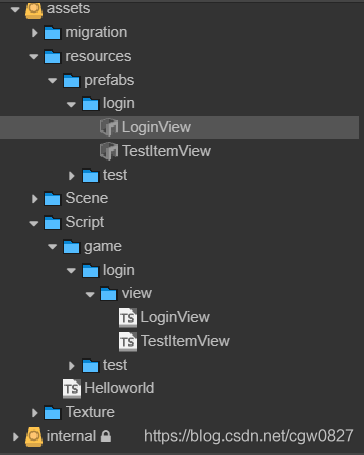Open the blog.csdn.net watermark link
The width and height of the screenshot is (364, 455).
click(249, 436)
